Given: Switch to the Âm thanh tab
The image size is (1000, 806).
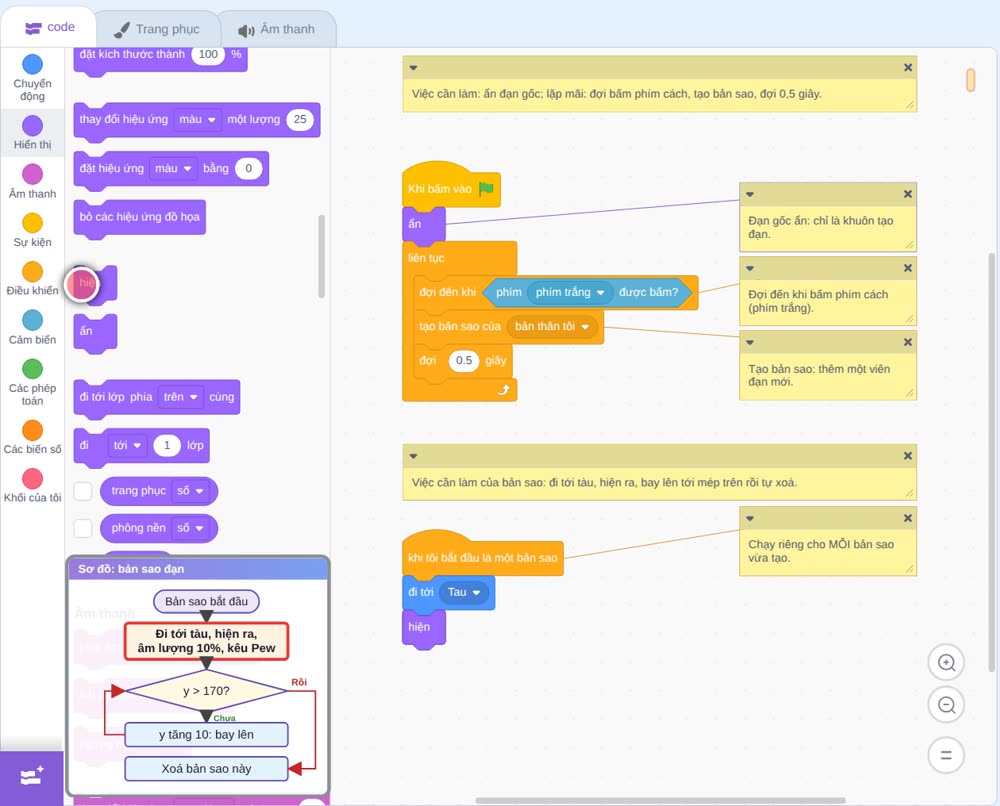Looking at the screenshot, I should pyautogui.click(x=277, y=29).
